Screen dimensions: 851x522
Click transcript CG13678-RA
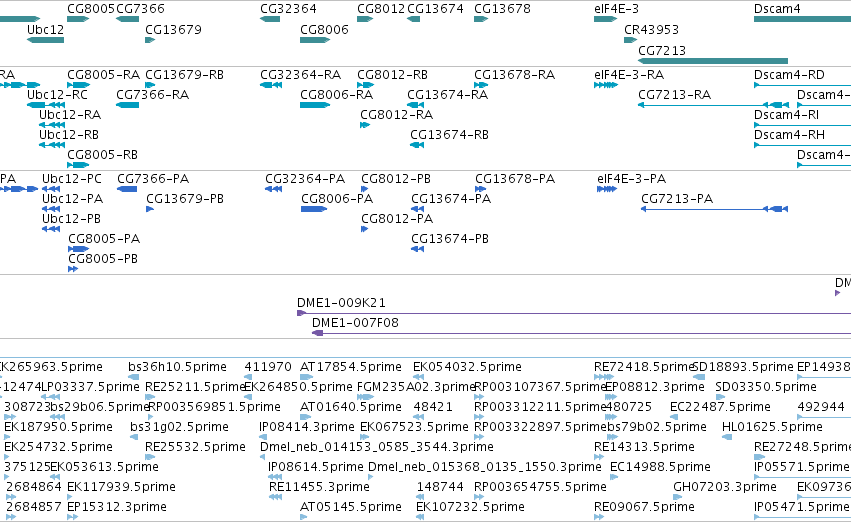point(515,74)
